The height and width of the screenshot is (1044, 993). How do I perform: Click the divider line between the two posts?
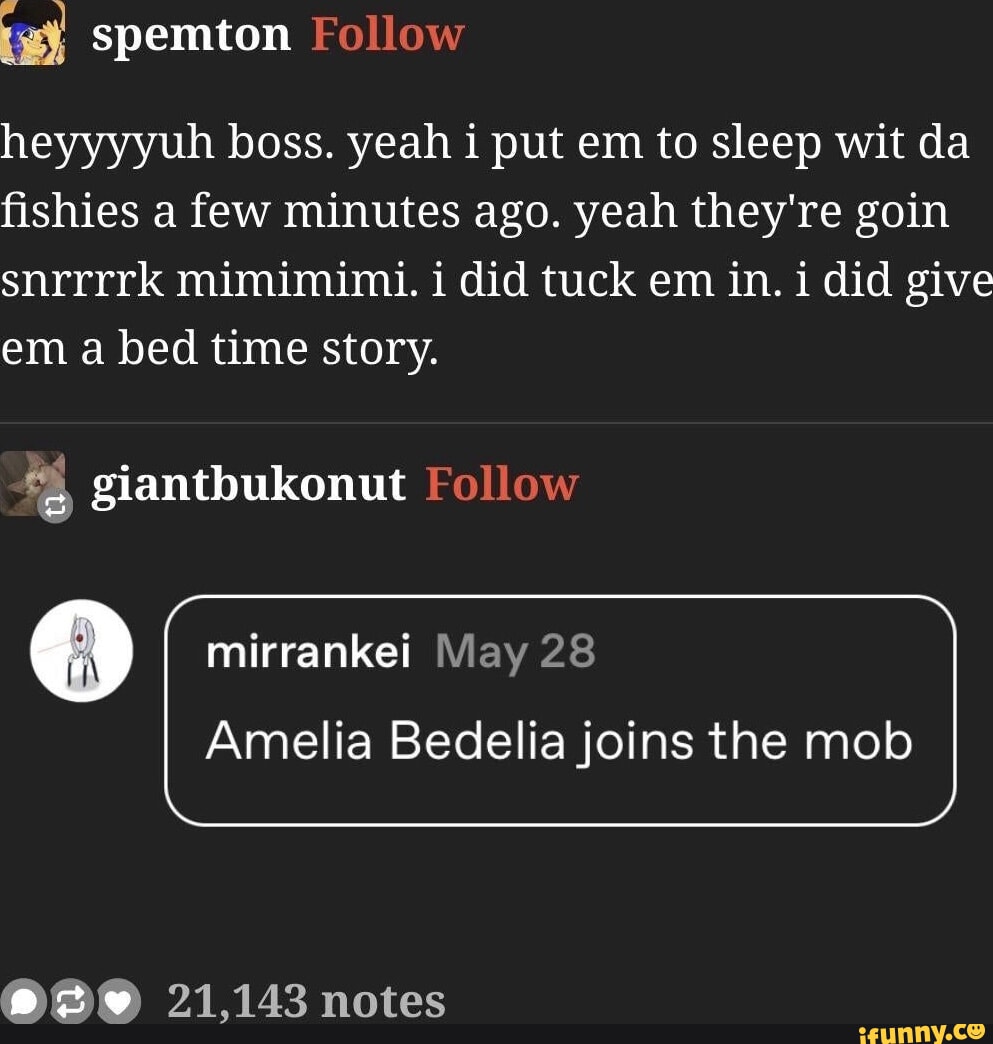(x=496, y=423)
